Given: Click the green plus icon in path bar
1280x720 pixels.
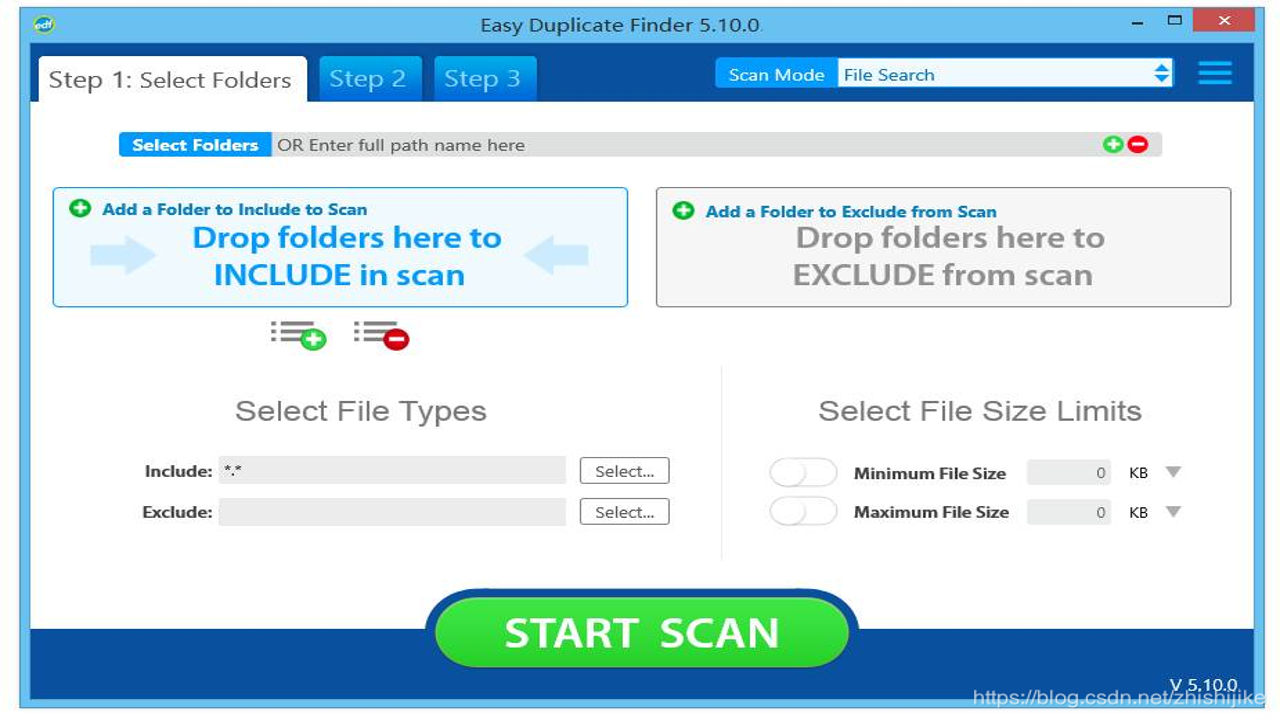Looking at the screenshot, I should (x=1113, y=145).
